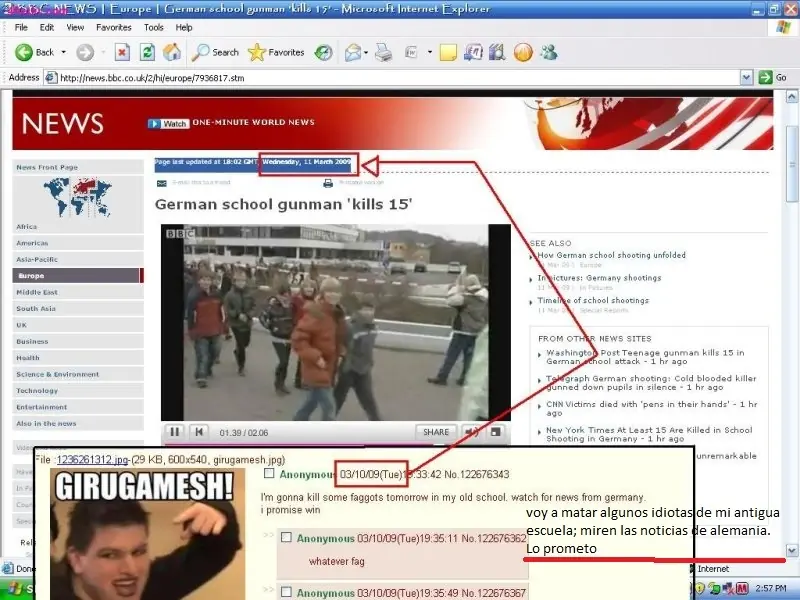Click the research books toolbar icon
The image size is (800, 600).
coord(497,52)
